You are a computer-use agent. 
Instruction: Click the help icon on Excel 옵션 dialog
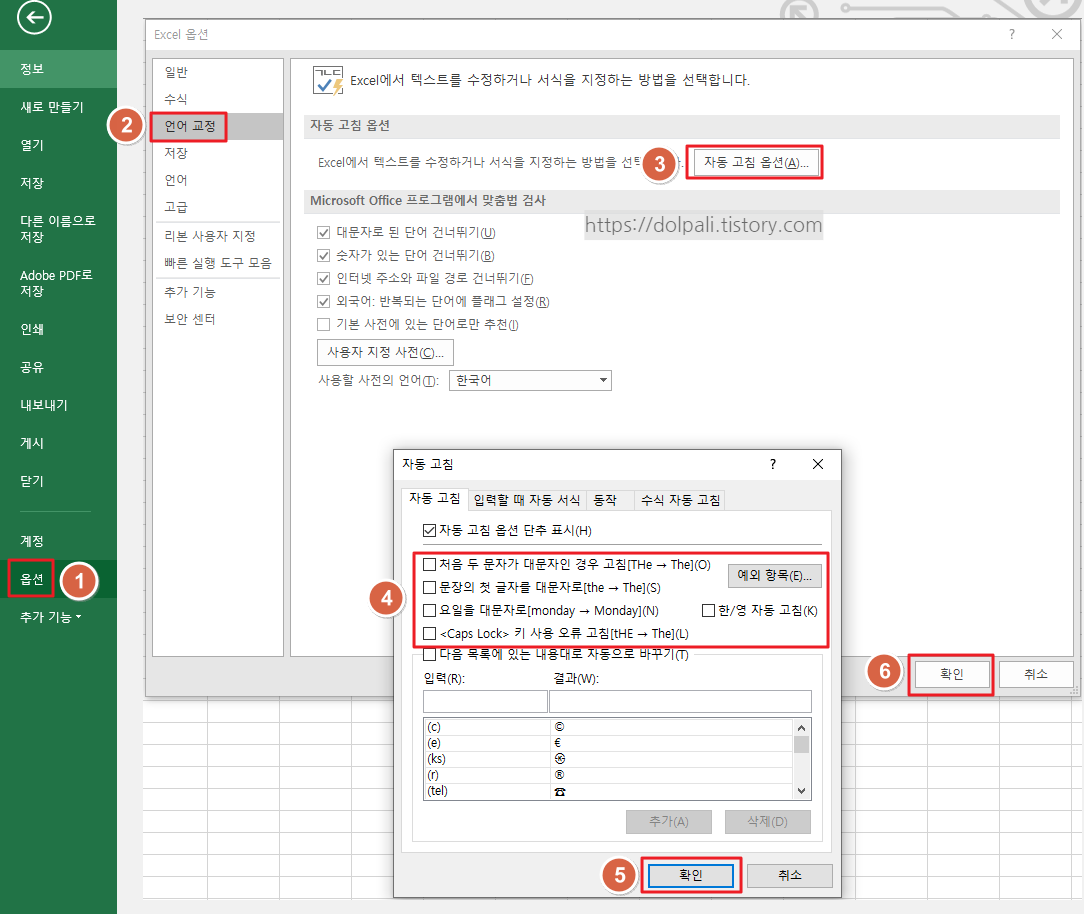pyautogui.click(x=1011, y=33)
